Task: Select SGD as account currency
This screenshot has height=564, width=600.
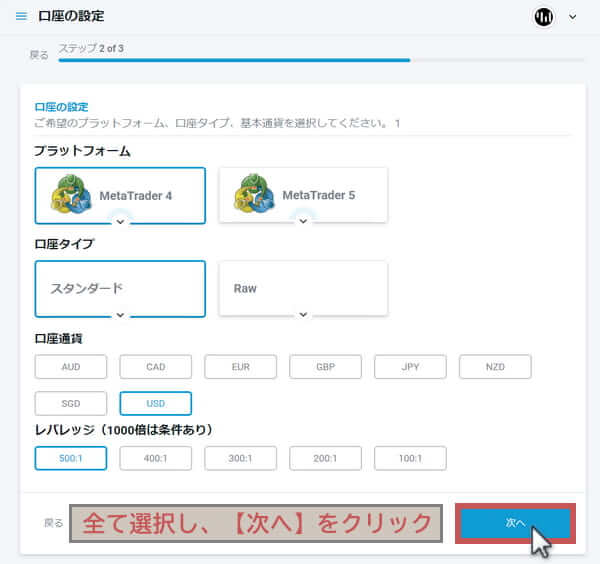Action: tap(71, 403)
